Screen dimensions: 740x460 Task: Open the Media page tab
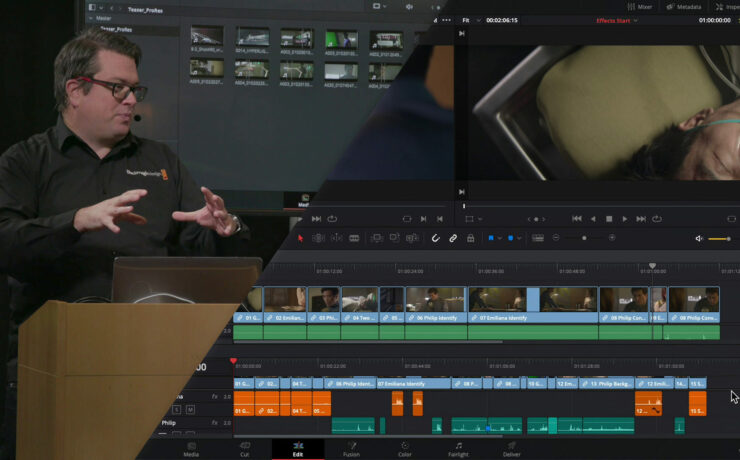(191, 449)
